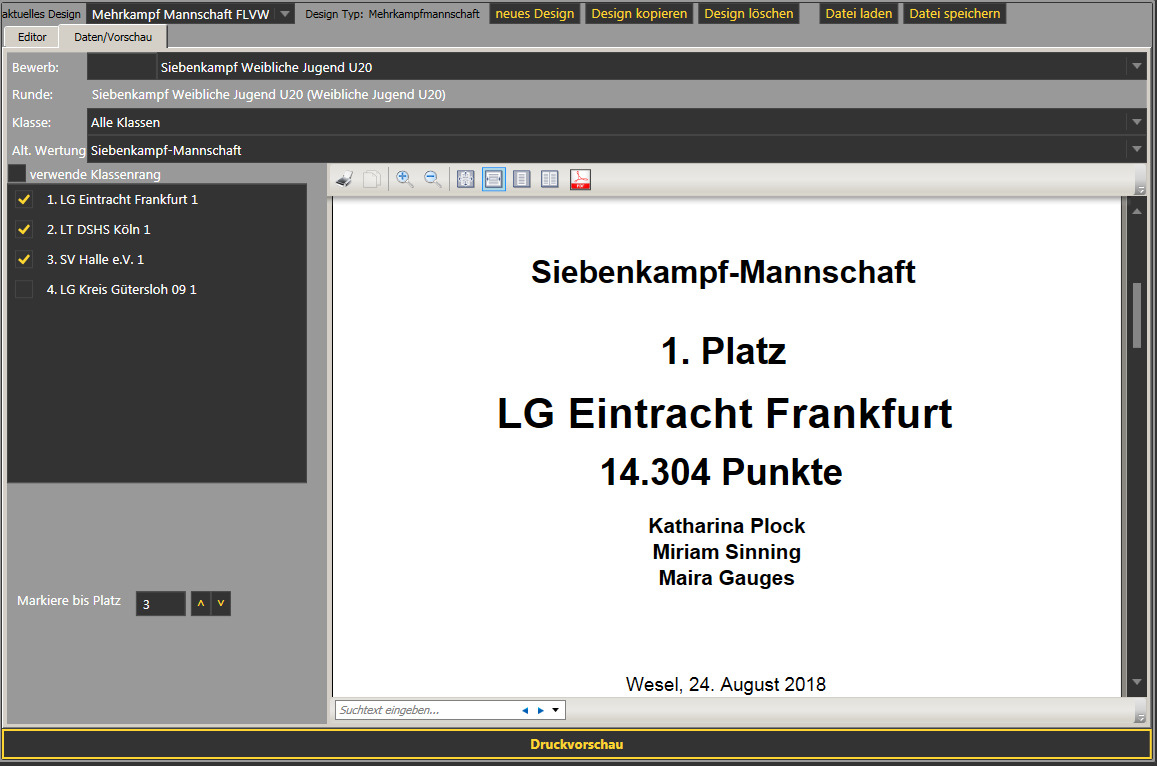Switch to two-page view

pyautogui.click(x=550, y=179)
